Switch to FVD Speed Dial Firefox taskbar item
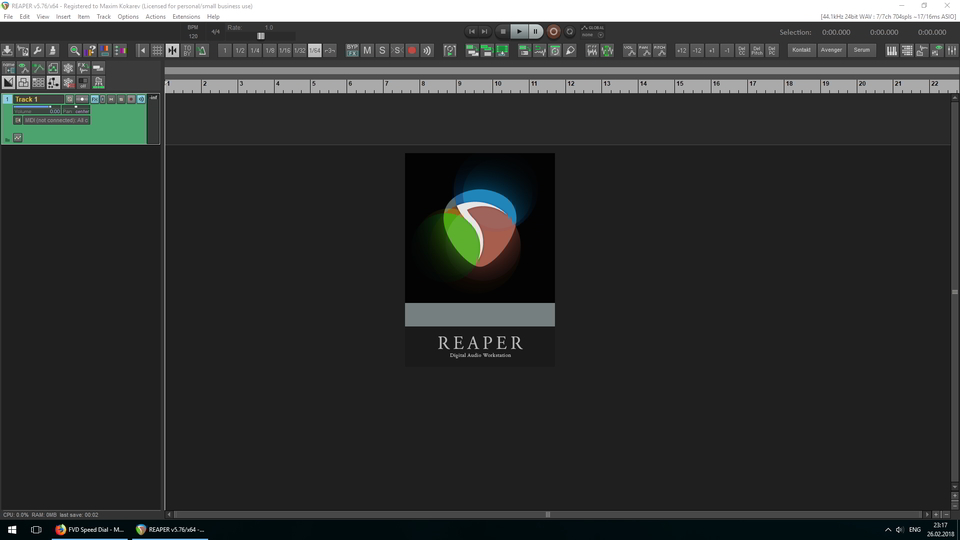This screenshot has width=960, height=540. click(x=89, y=530)
